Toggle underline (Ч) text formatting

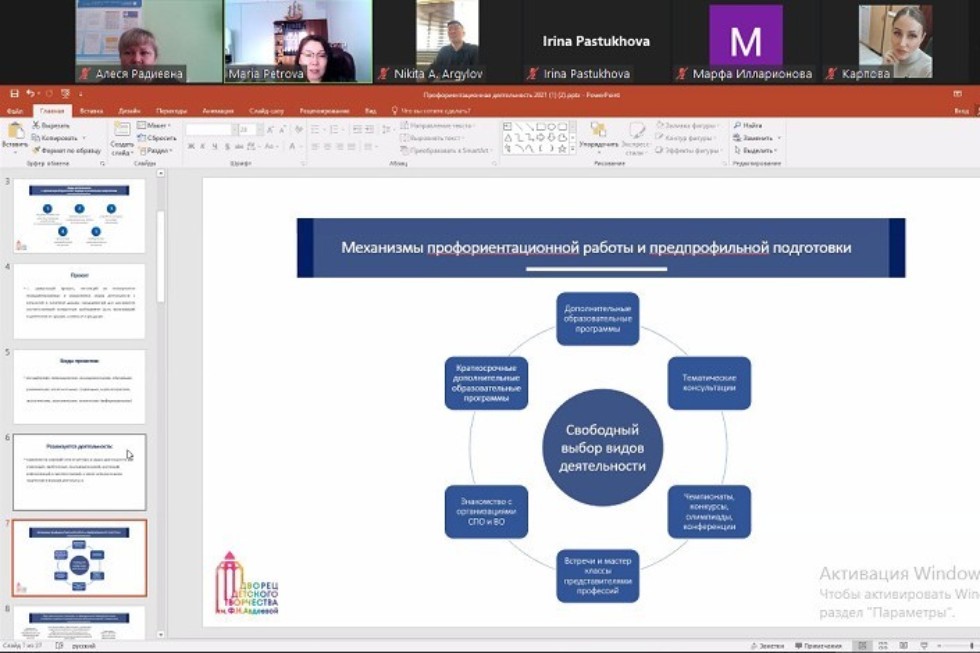215,147
